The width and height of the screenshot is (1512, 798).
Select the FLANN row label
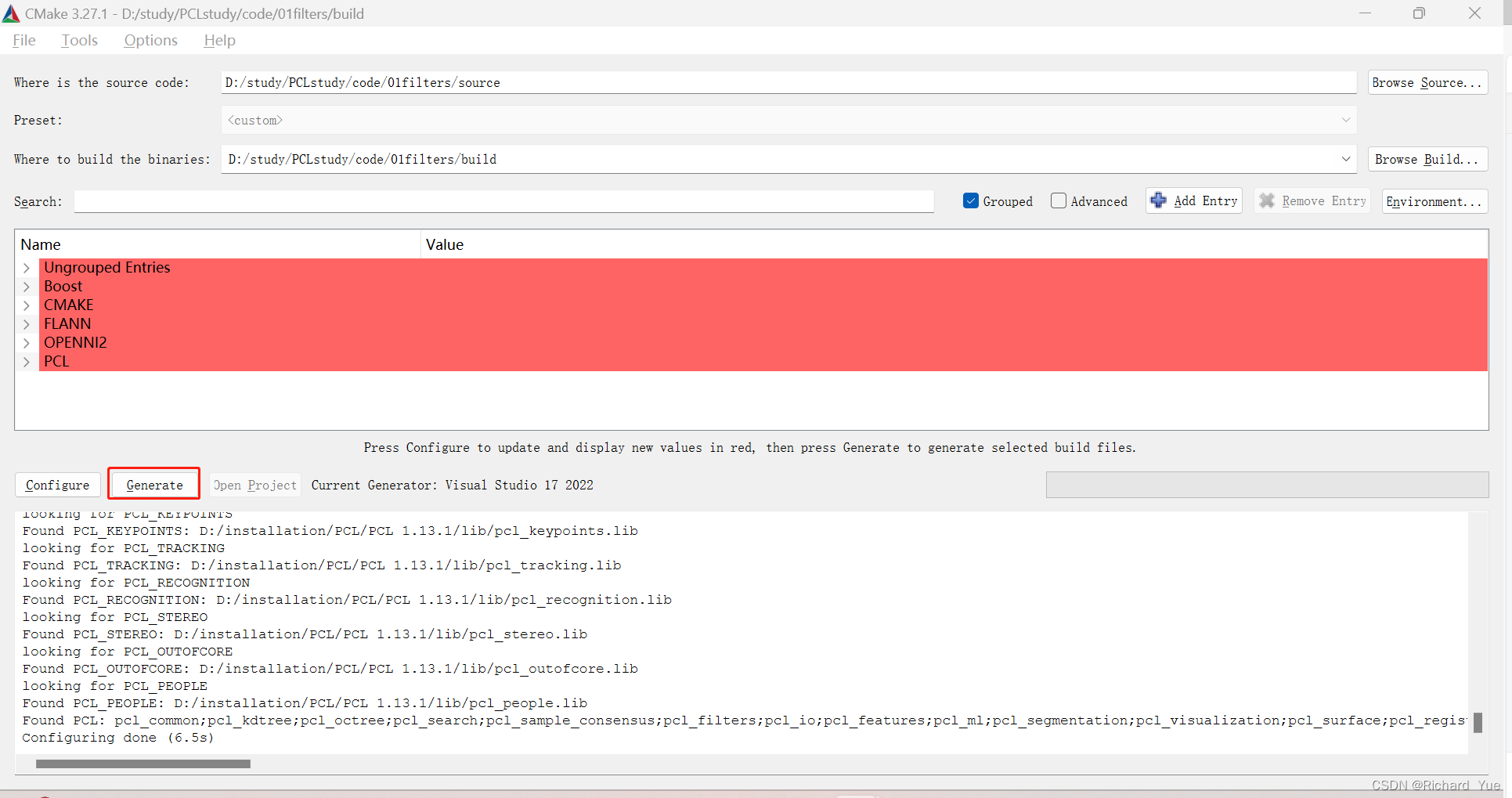(x=67, y=324)
